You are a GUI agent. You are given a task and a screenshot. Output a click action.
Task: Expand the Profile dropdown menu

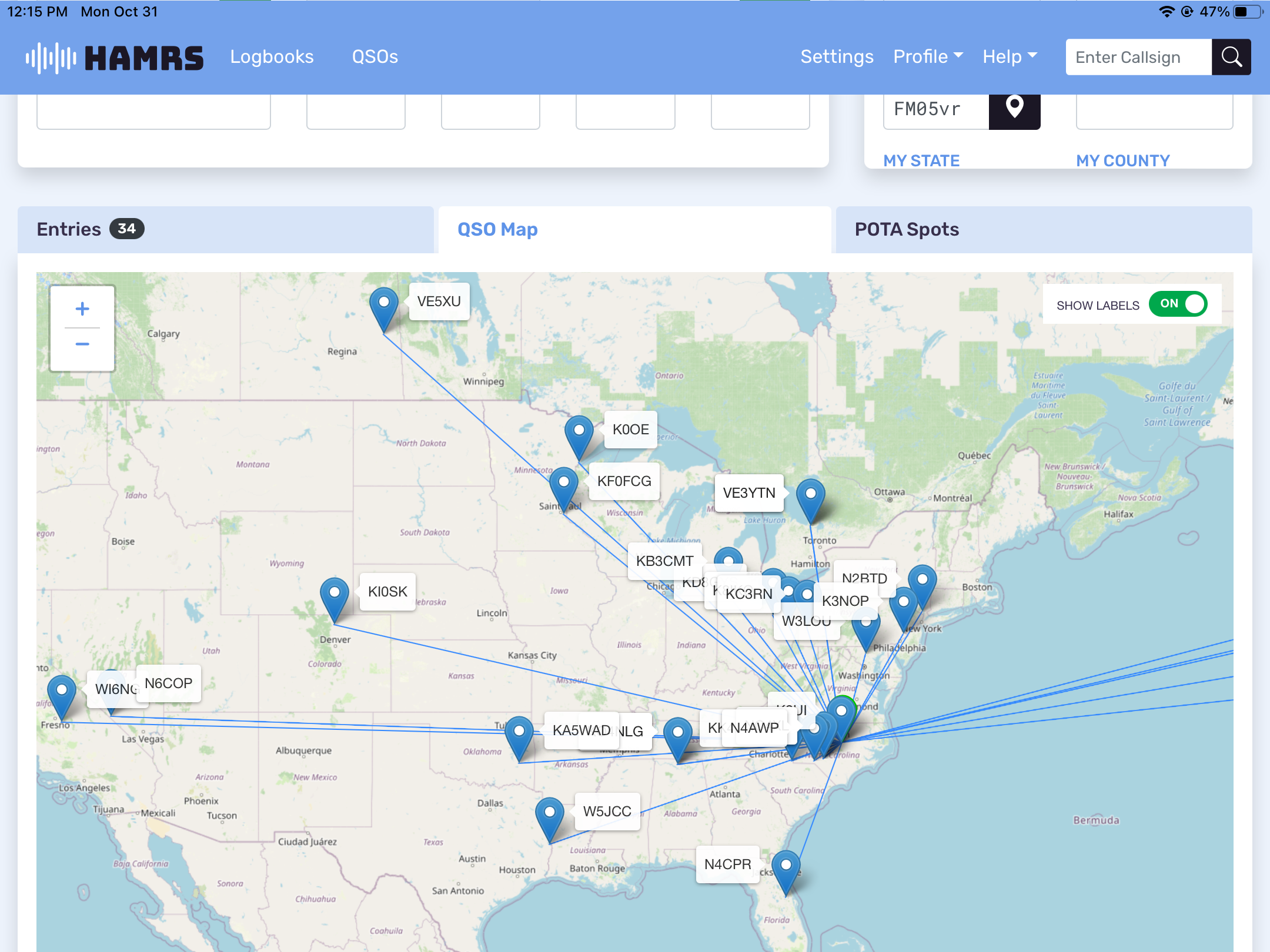tap(928, 56)
